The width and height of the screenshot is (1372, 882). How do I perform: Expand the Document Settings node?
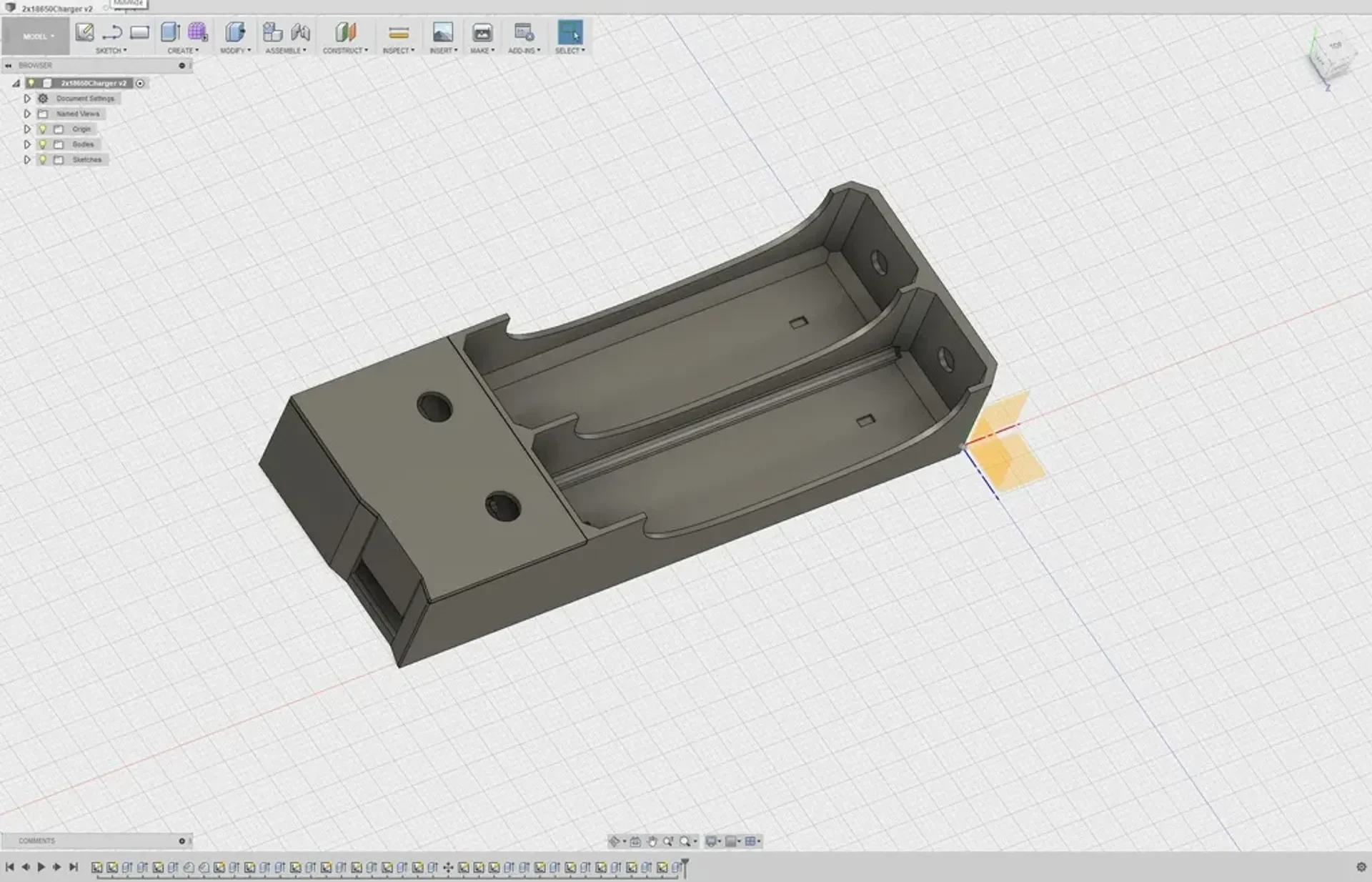(x=27, y=99)
